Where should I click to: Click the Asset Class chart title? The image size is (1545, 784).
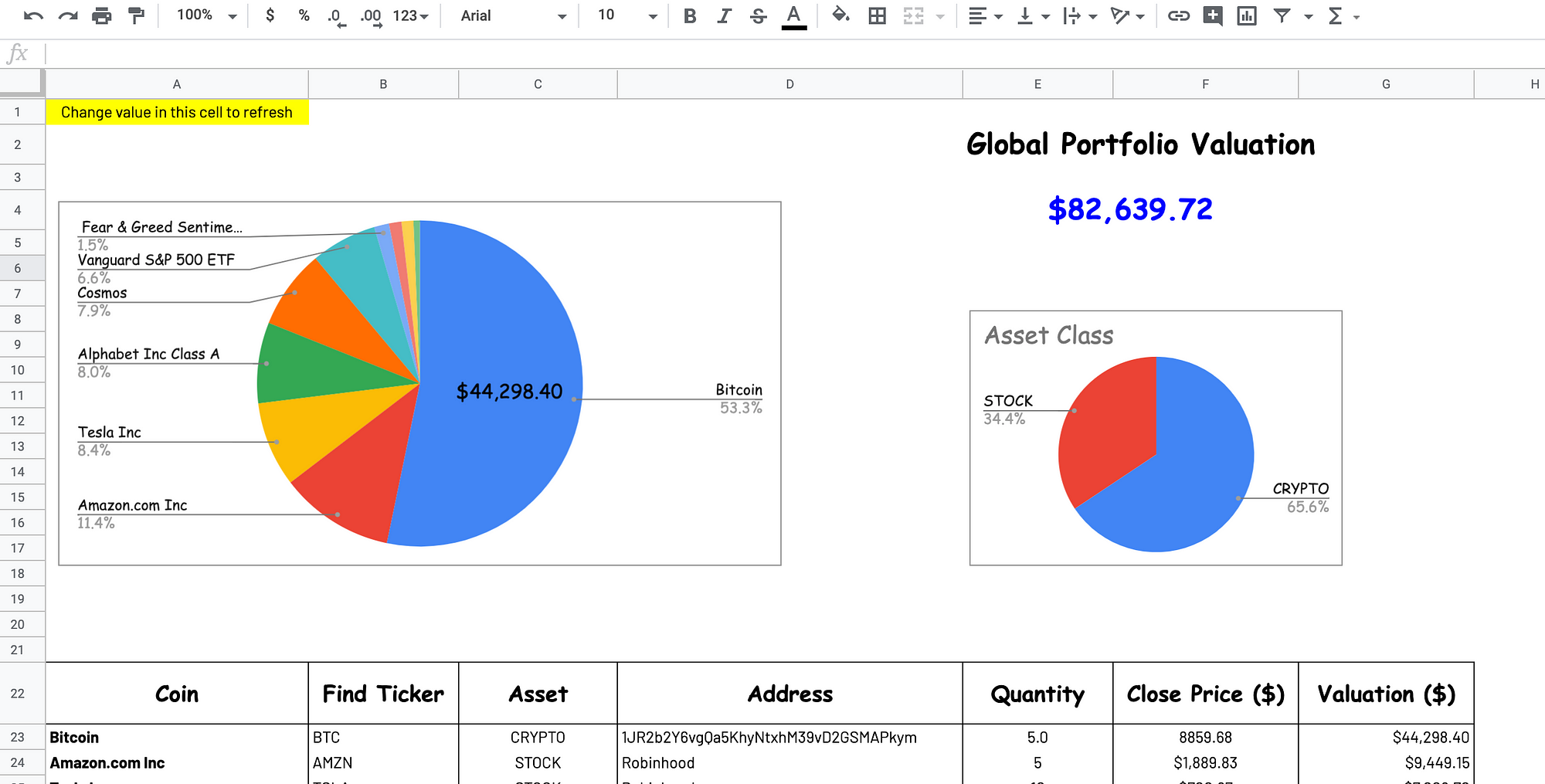pos(1048,335)
